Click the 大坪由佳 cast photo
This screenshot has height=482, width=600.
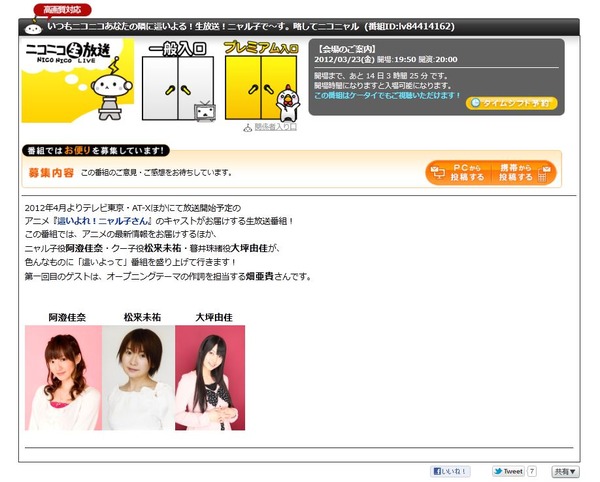(x=210, y=378)
